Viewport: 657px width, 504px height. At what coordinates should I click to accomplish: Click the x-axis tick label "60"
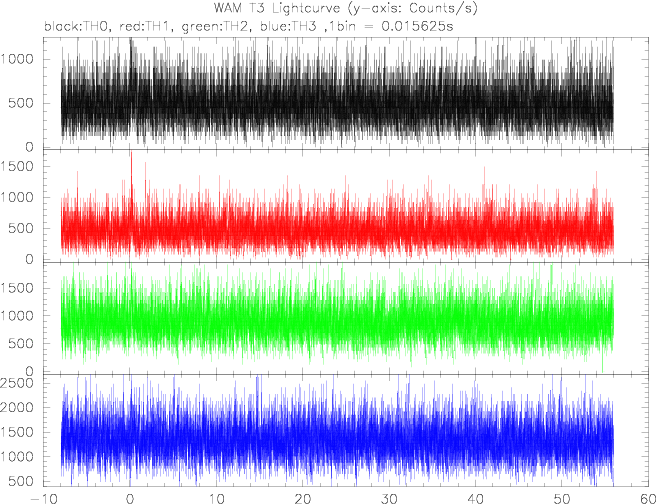point(647,499)
